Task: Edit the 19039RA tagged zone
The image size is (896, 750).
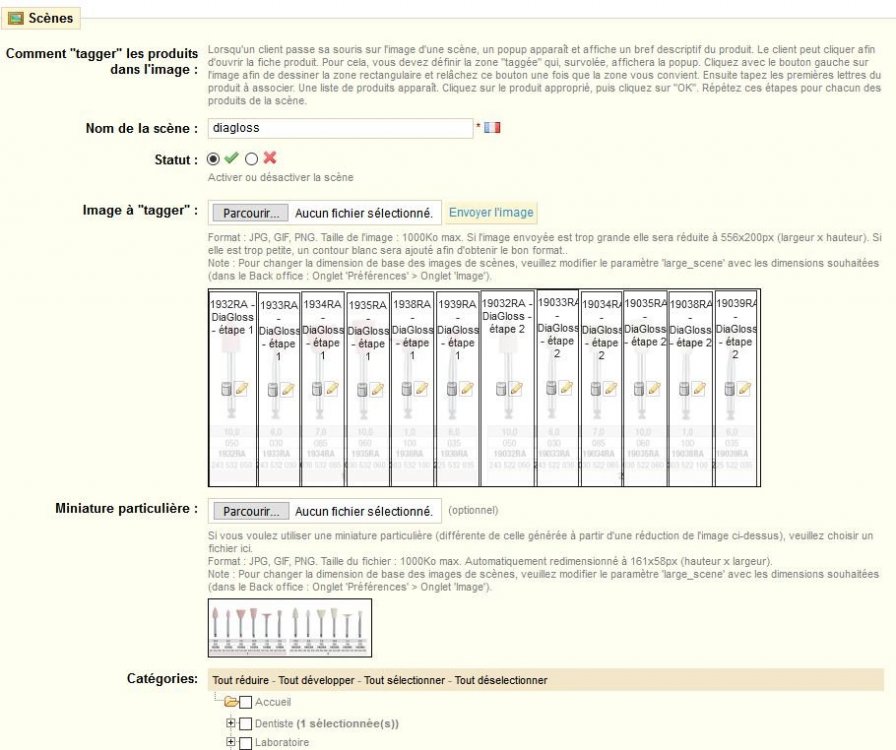Action: (x=744, y=389)
